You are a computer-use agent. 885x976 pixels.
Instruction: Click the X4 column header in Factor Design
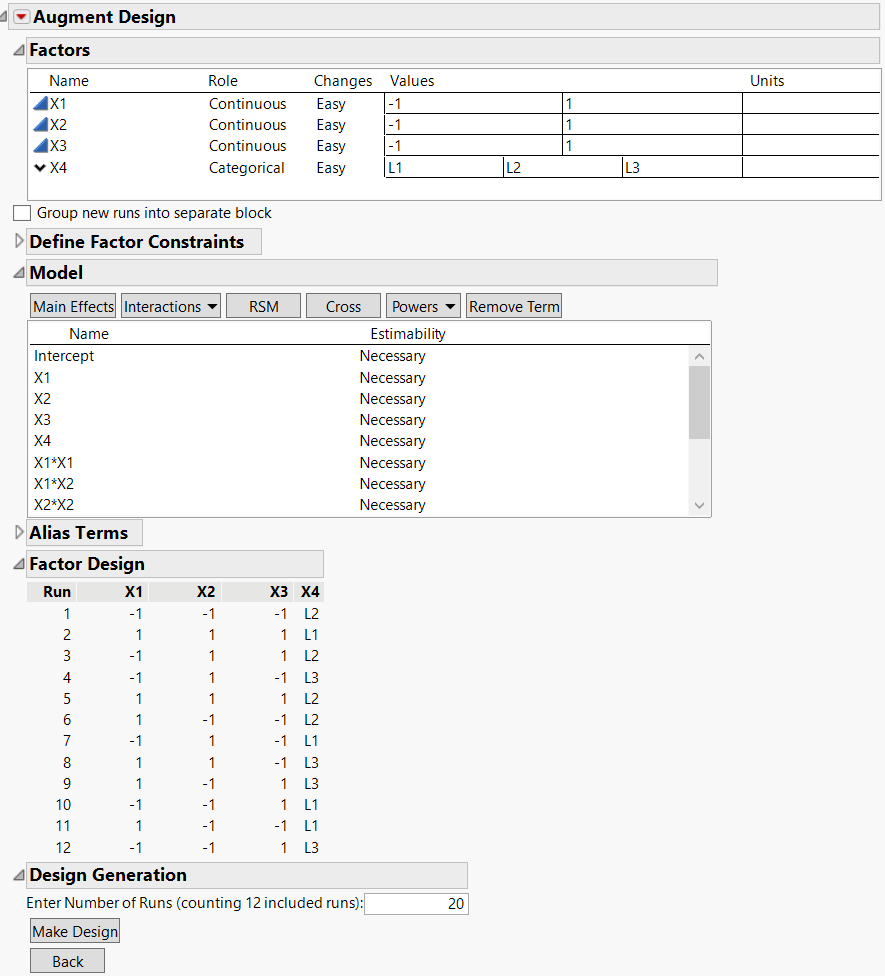[309, 592]
